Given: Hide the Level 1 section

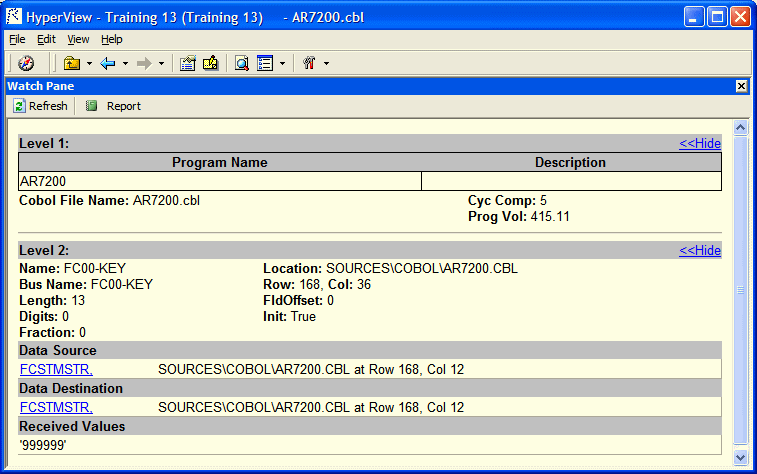Looking at the screenshot, I should tap(699, 143).
